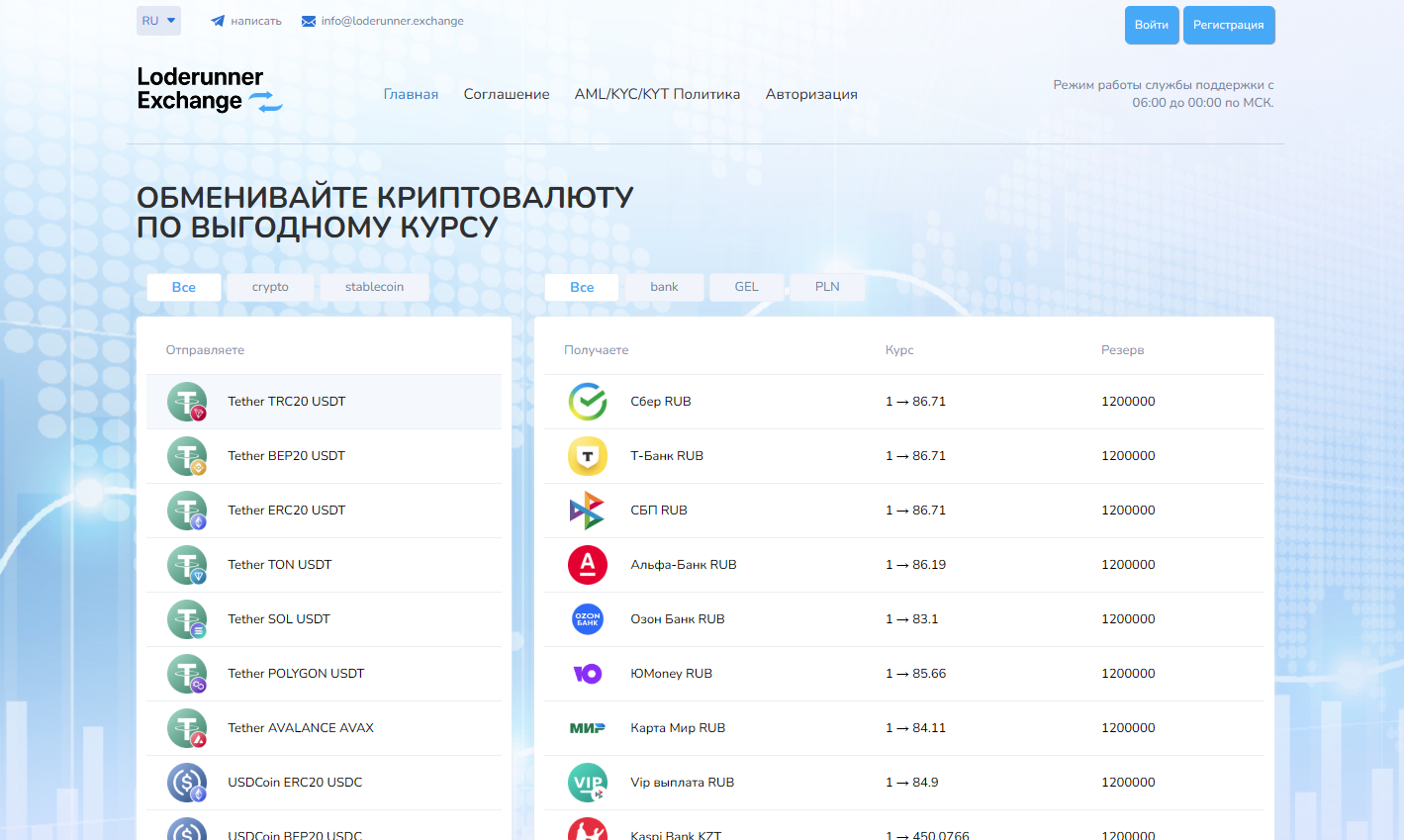Open the RU language dropdown
This screenshot has height=840, width=1404.
pos(158,21)
